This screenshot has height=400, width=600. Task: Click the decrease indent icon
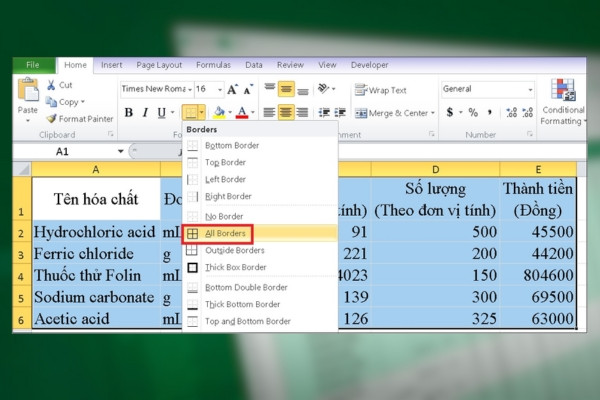coord(324,113)
